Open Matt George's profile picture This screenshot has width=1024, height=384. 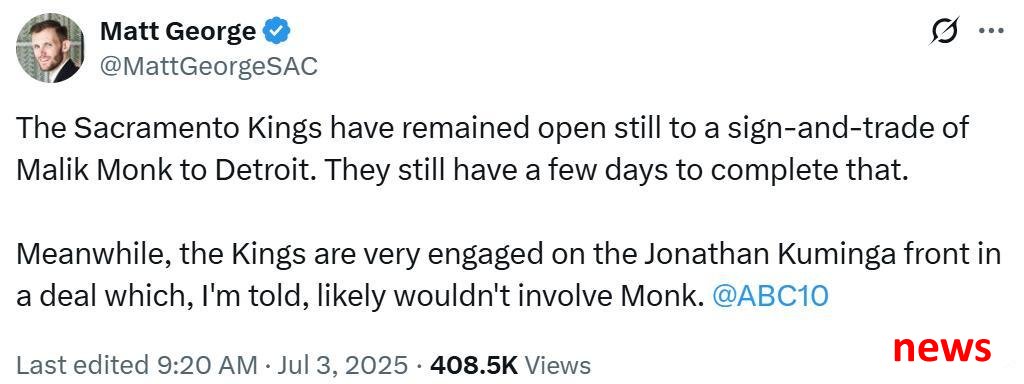pyautogui.click(x=50, y=48)
